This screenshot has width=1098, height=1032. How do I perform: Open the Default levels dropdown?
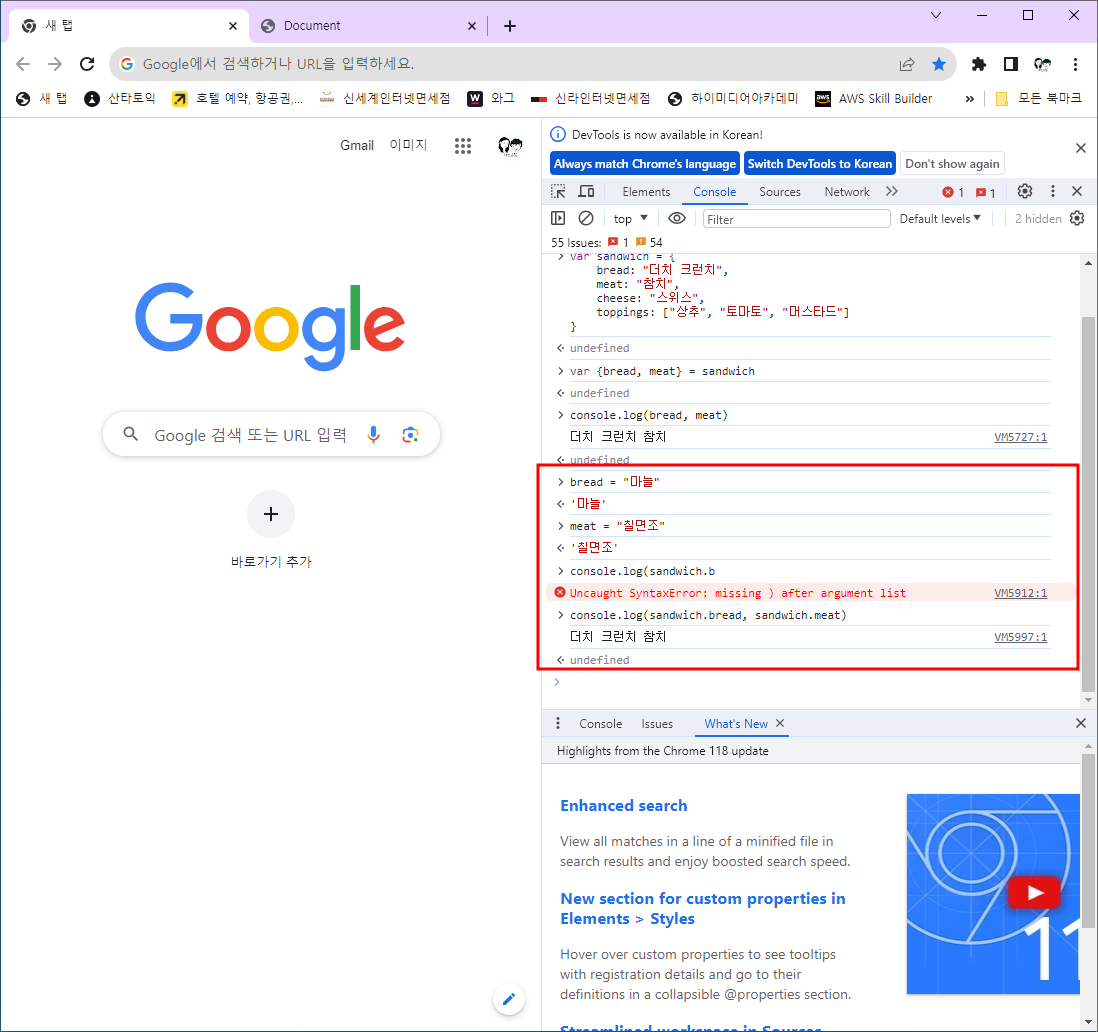point(940,218)
